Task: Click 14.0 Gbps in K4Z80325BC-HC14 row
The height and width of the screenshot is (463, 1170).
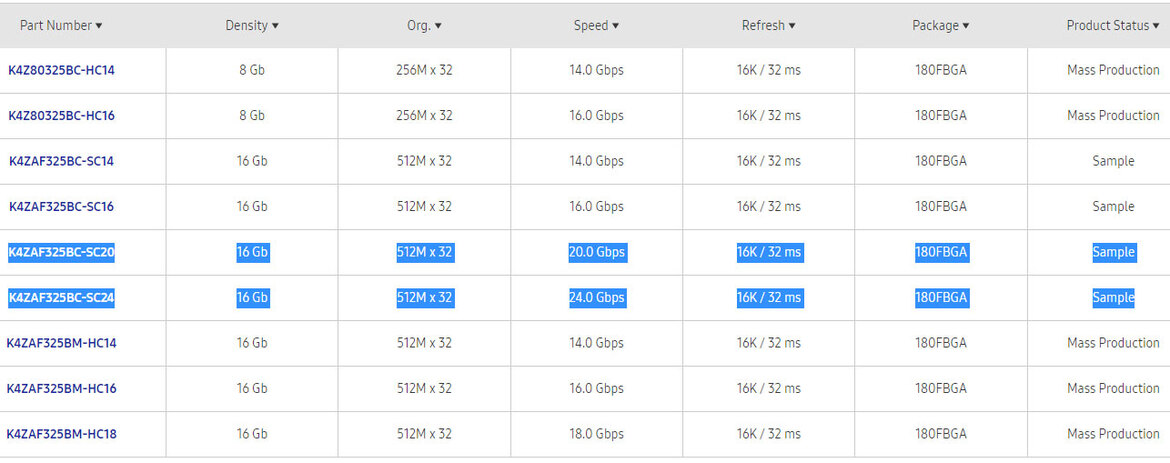Action: [596, 70]
